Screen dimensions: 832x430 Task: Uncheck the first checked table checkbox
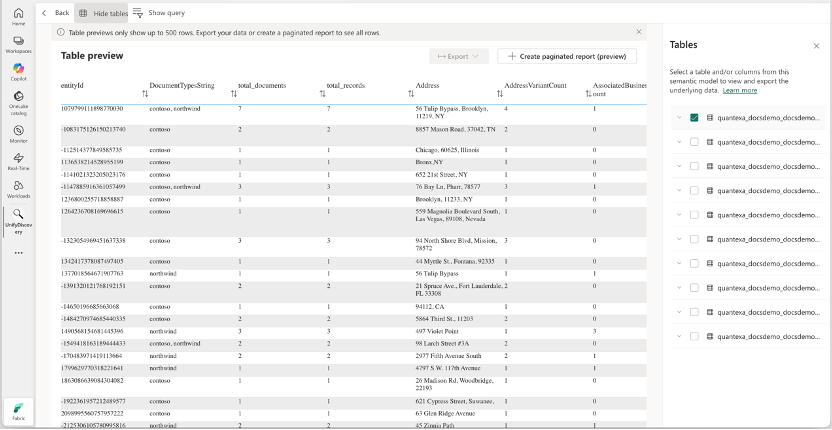point(694,118)
